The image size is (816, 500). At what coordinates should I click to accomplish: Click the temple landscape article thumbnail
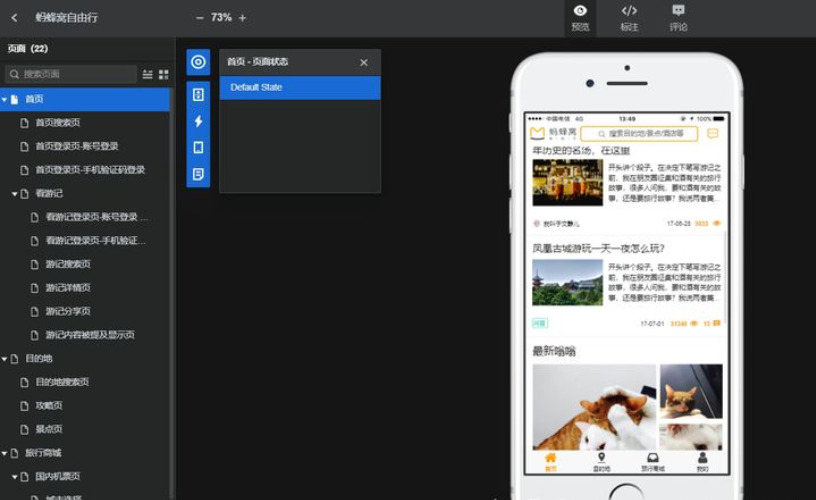[x=567, y=283]
